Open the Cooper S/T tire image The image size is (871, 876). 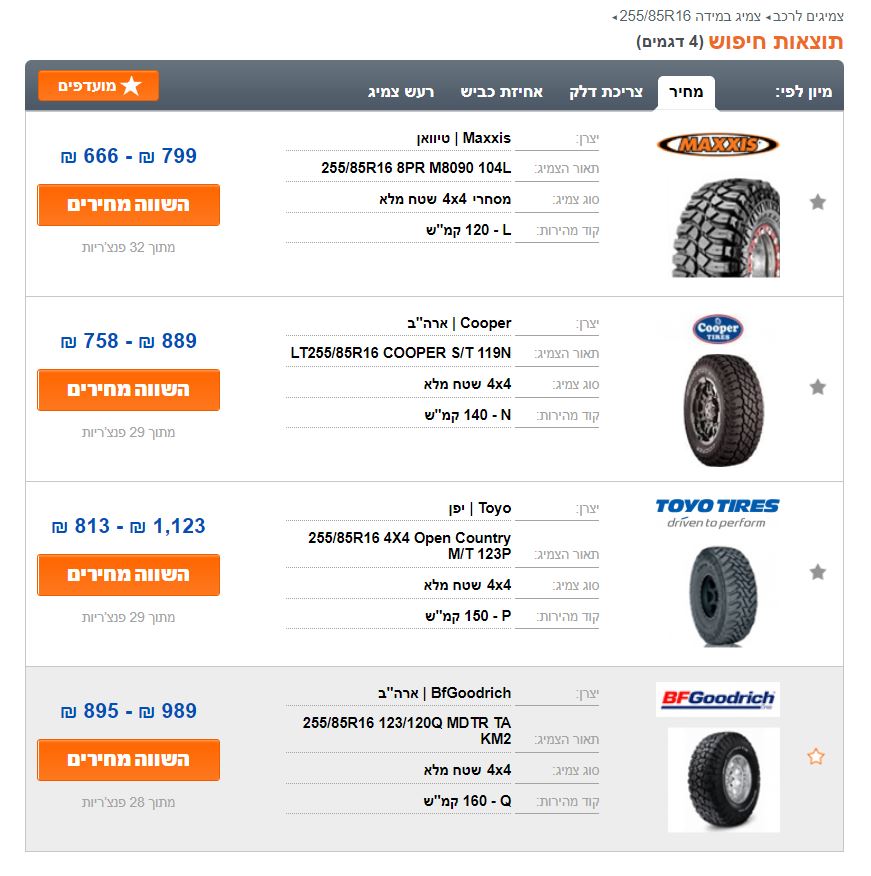point(722,409)
